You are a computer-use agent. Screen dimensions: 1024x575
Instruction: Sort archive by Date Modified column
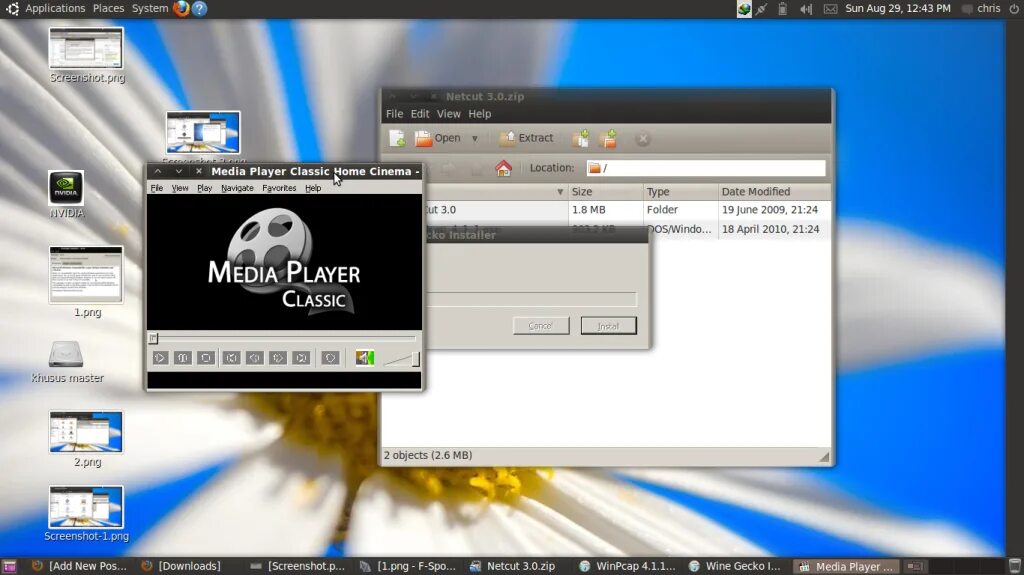click(x=774, y=192)
